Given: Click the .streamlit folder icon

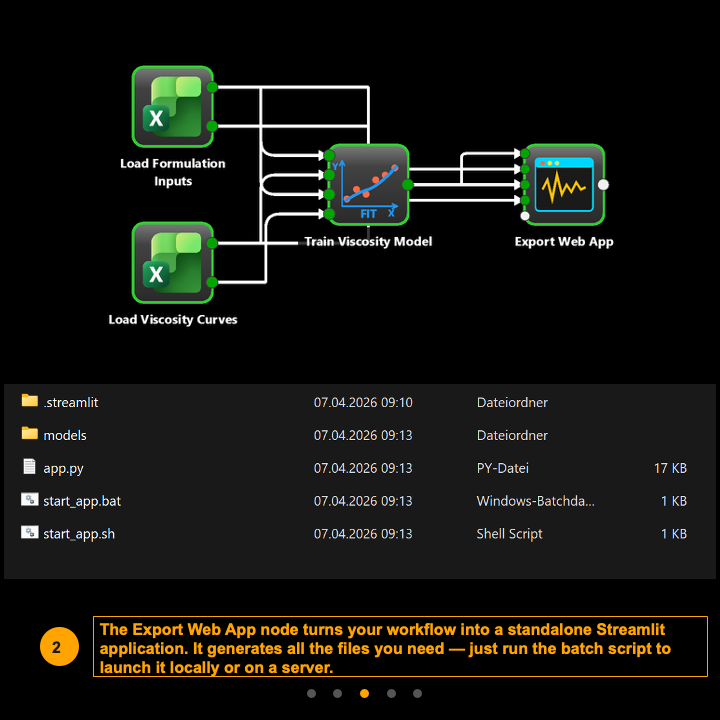Looking at the screenshot, I should [29, 402].
